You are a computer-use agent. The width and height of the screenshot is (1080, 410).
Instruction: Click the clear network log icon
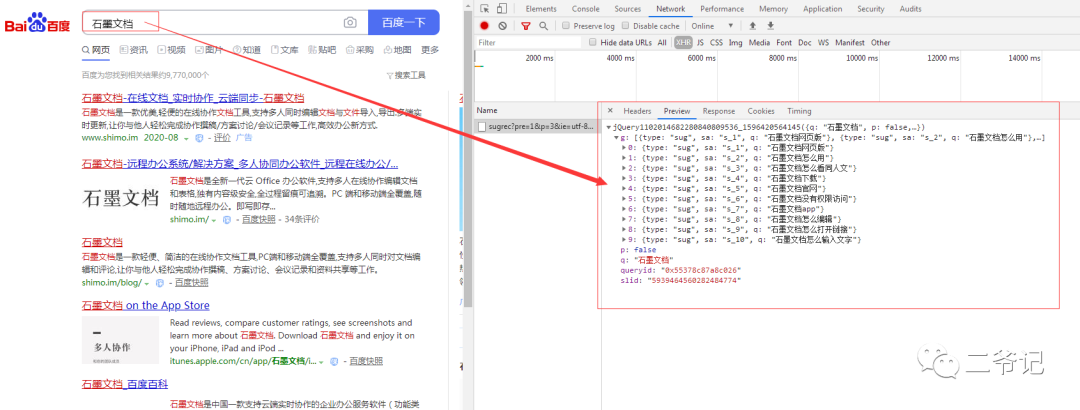[502, 25]
